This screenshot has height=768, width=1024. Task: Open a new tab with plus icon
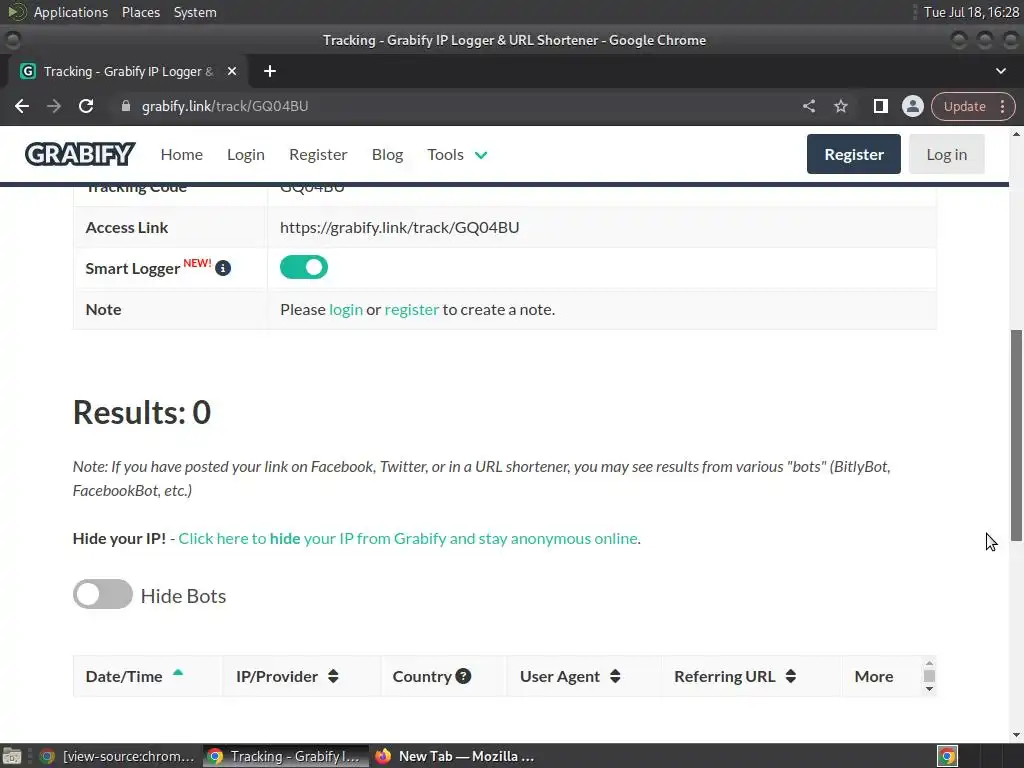[x=270, y=71]
